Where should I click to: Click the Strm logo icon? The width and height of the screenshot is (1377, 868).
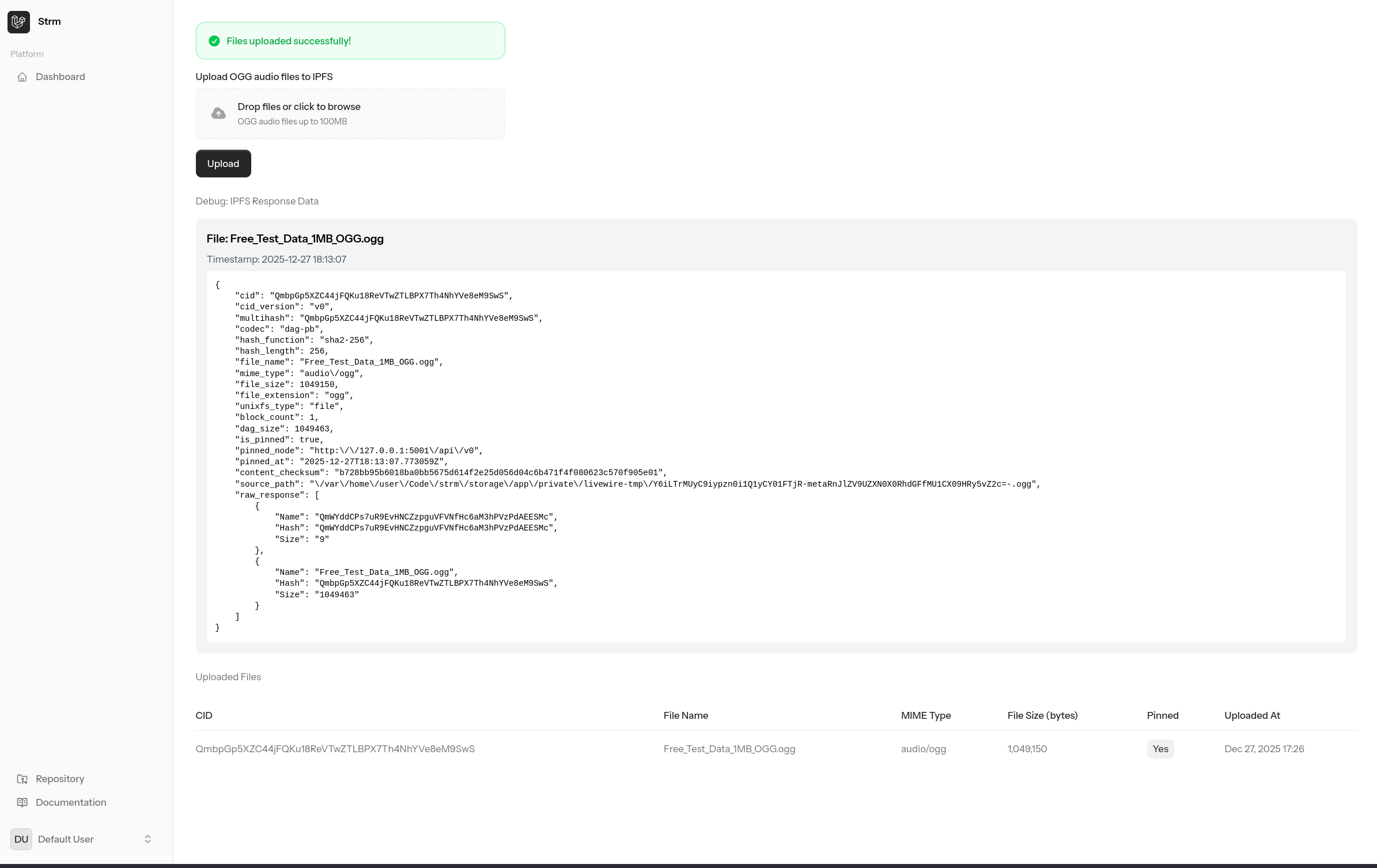pyautogui.click(x=18, y=22)
